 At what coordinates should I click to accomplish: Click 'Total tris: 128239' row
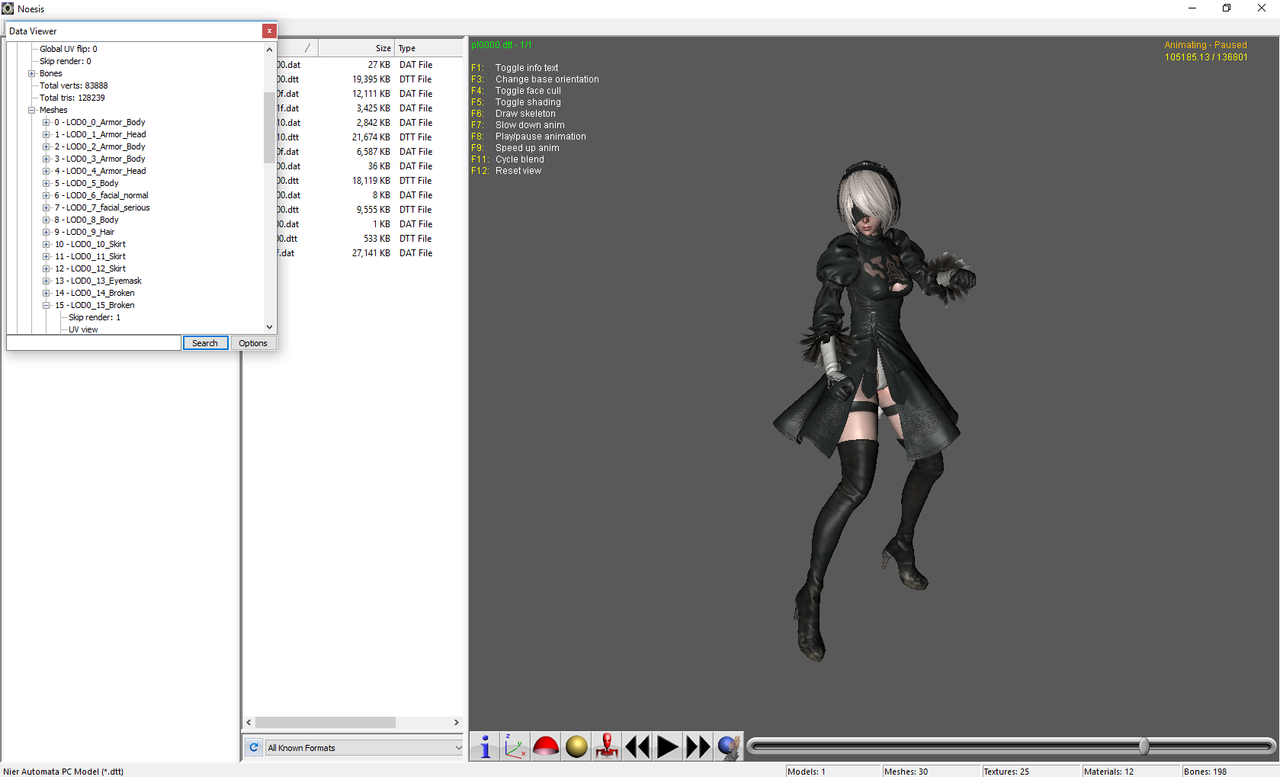[x=72, y=98]
